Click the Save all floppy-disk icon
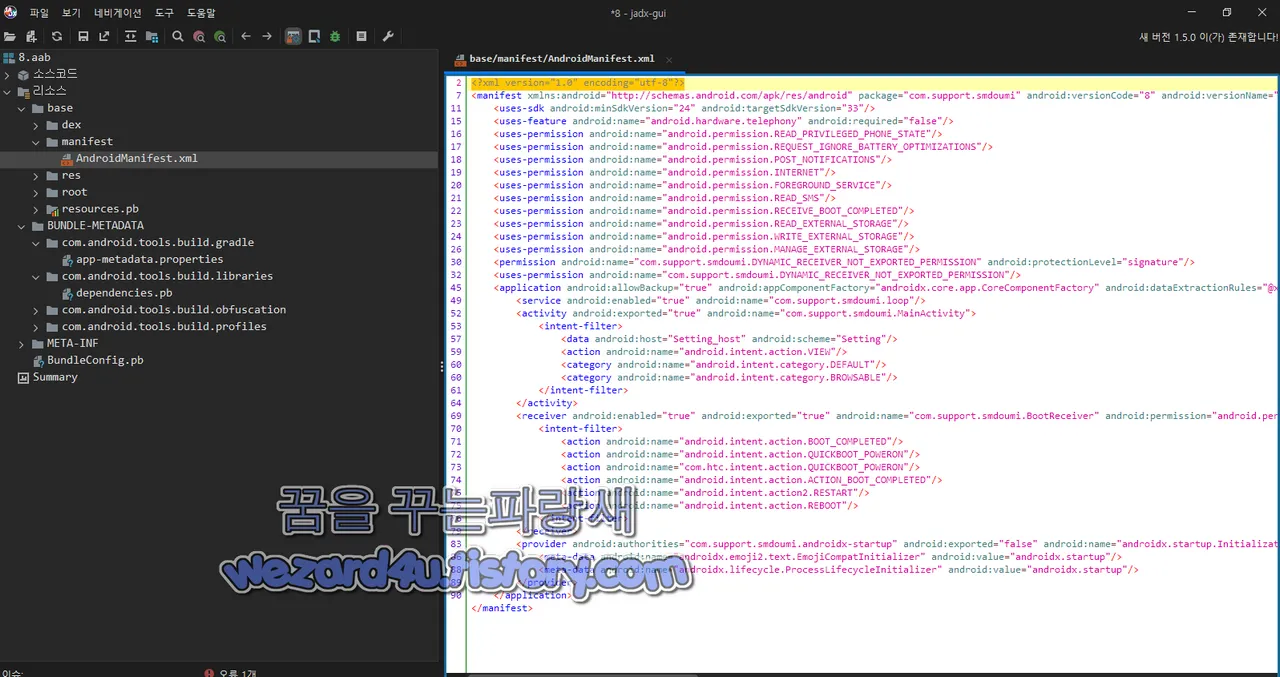The width and height of the screenshot is (1280, 677). click(x=83, y=36)
